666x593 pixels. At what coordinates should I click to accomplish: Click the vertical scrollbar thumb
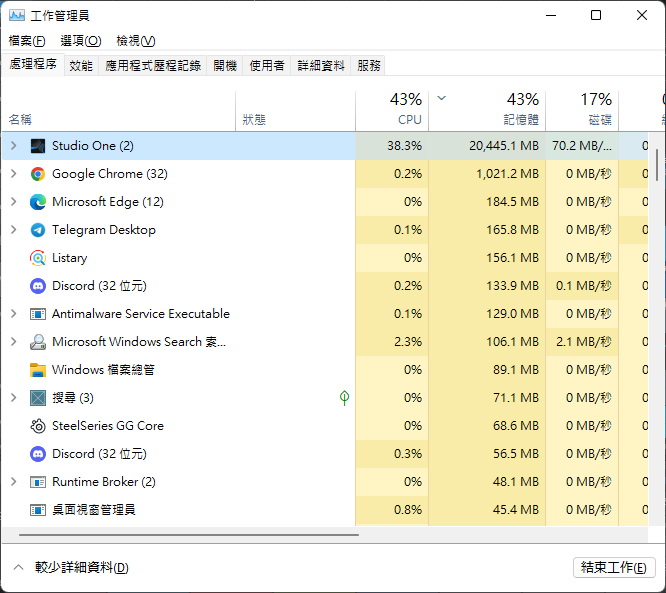pyautogui.click(x=657, y=165)
